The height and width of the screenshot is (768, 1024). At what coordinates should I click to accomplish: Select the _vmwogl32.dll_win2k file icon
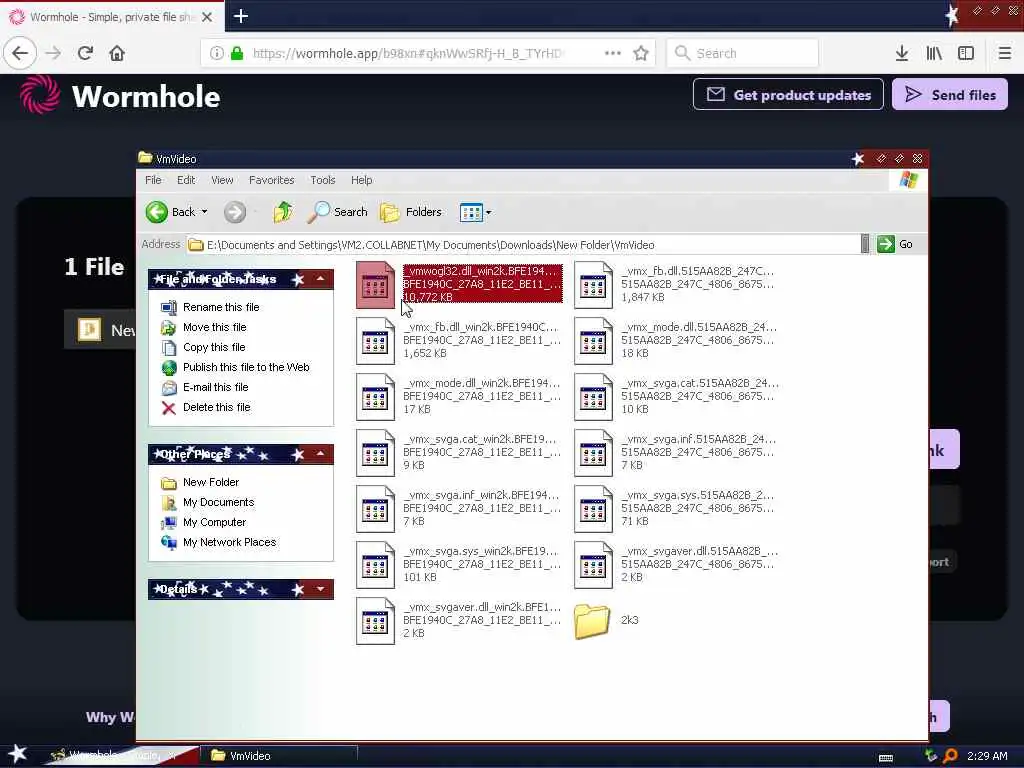pyautogui.click(x=375, y=284)
